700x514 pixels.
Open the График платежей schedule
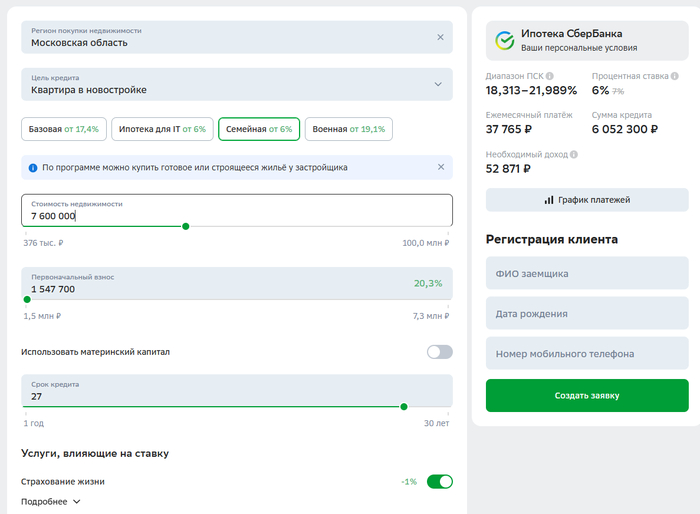click(x=587, y=200)
